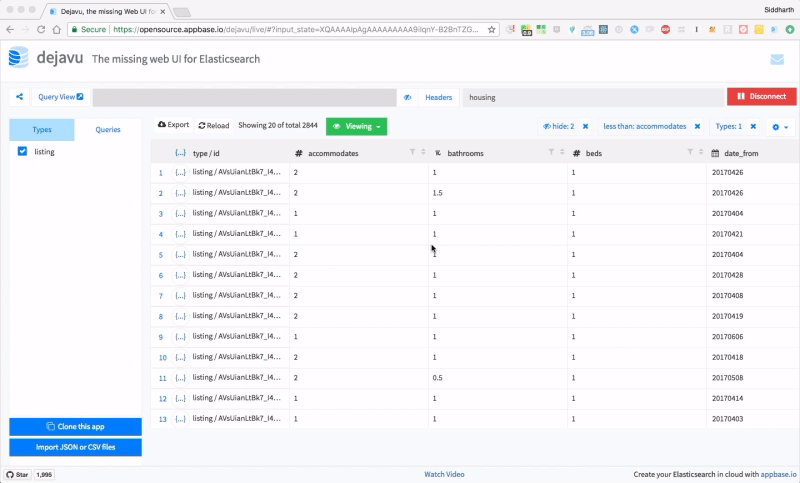The image size is (800, 483).
Task: Open the Viewing mode dropdown
Action: coord(356,126)
